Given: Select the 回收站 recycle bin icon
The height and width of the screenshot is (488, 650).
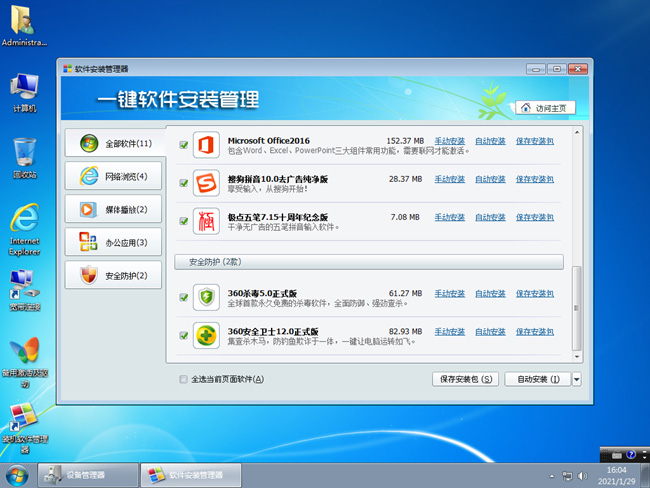Looking at the screenshot, I should (24, 158).
